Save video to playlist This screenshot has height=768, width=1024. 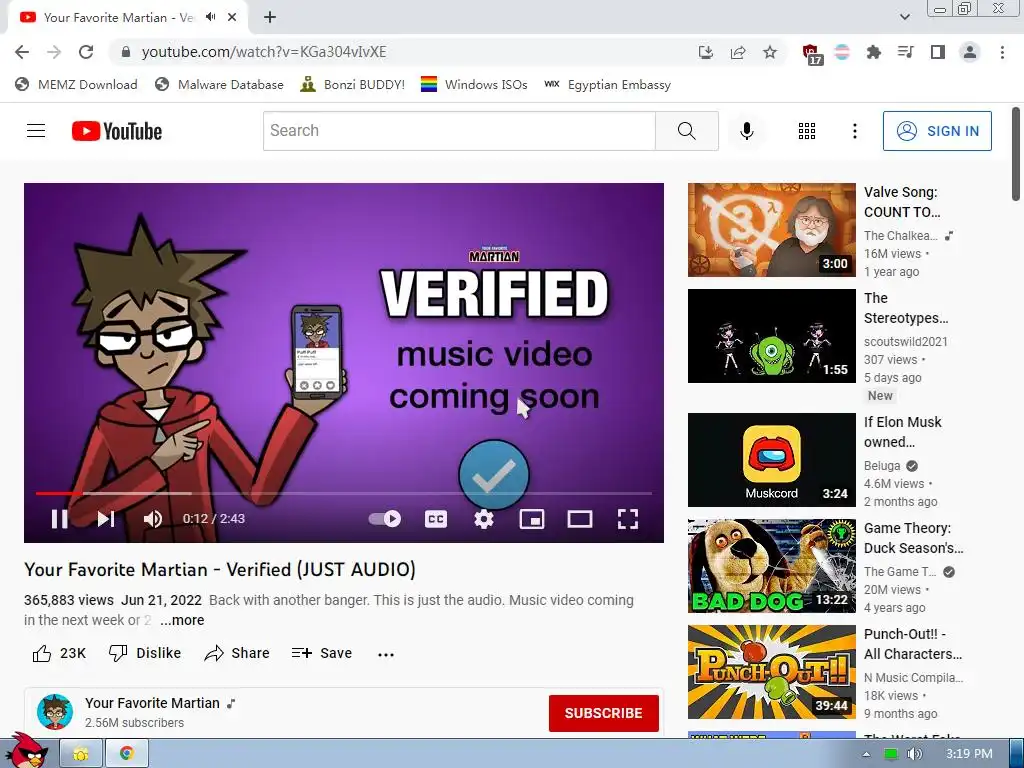(321, 653)
